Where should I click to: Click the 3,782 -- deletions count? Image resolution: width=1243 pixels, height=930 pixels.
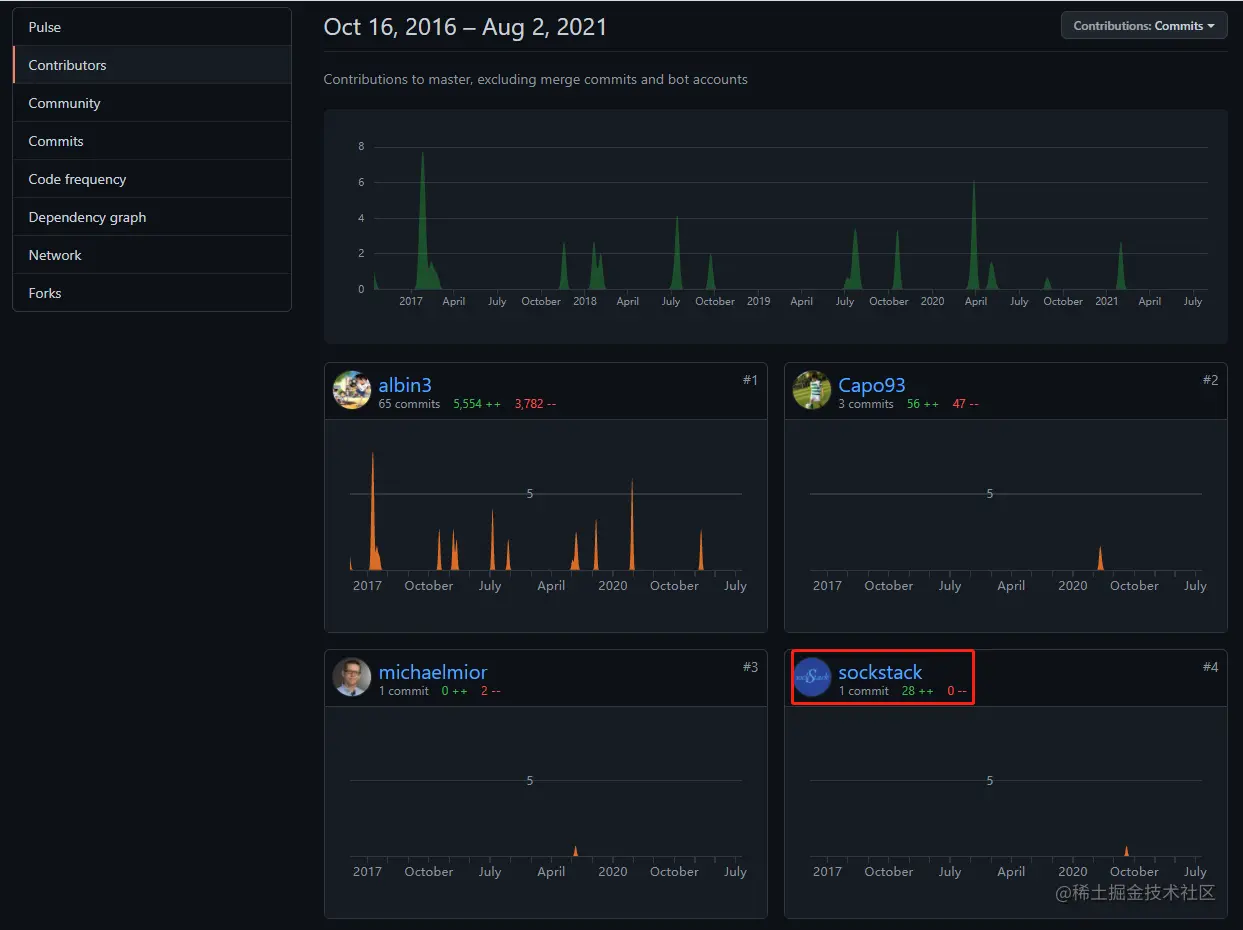pos(535,404)
